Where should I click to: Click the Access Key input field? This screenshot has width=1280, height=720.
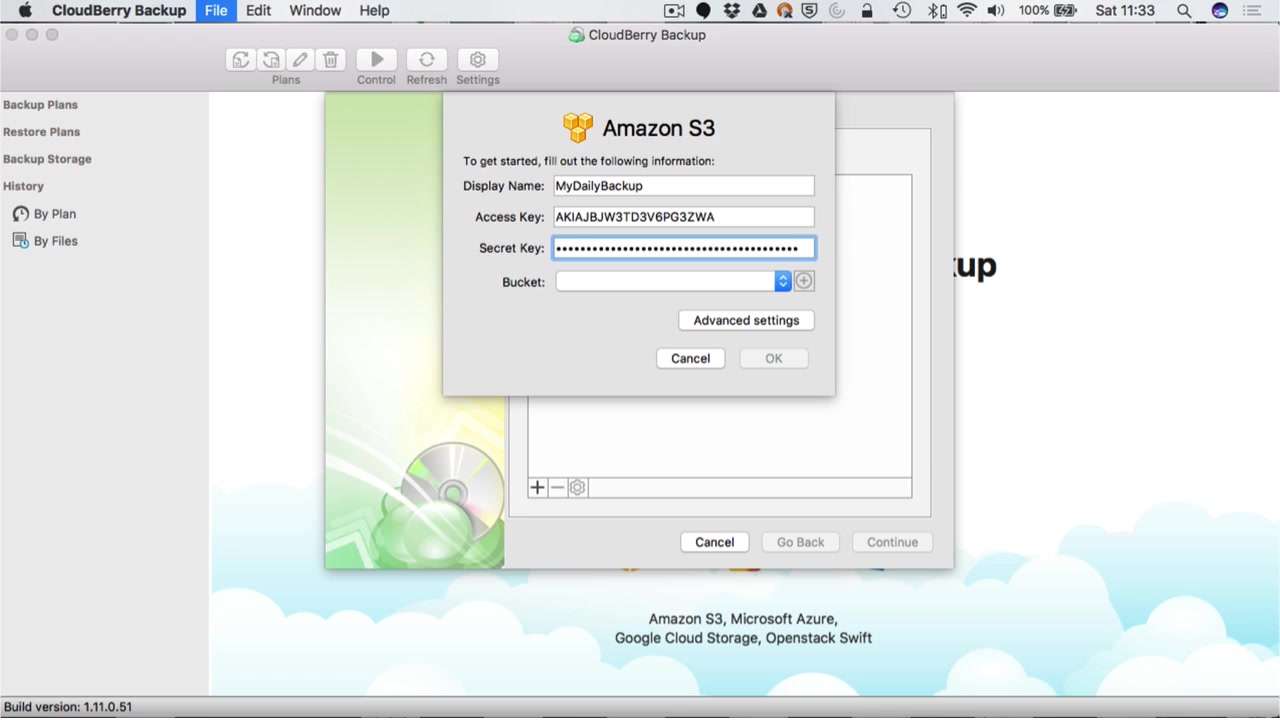click(684, 217)
